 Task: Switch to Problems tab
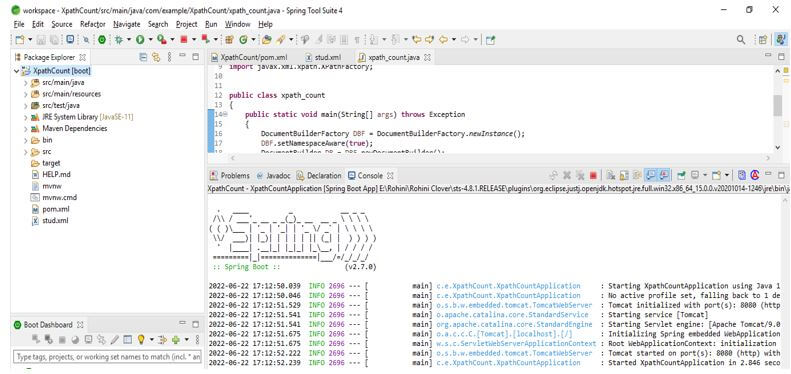tap(230, 176)
